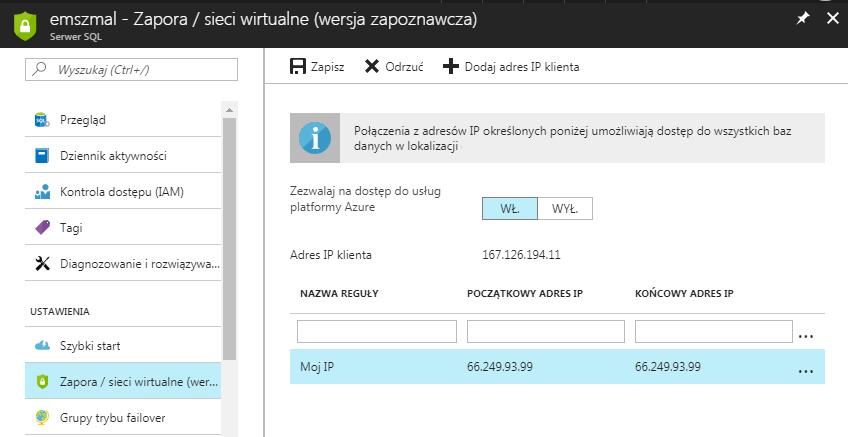Click Moj IP start address 66.249.93.99

coord(500,367)
